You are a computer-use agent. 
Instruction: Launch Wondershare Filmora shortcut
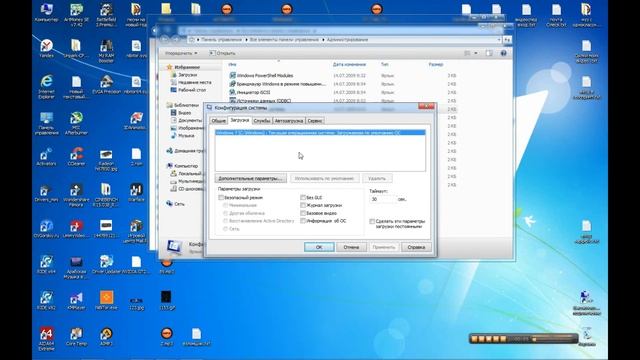tap(76, 195)
